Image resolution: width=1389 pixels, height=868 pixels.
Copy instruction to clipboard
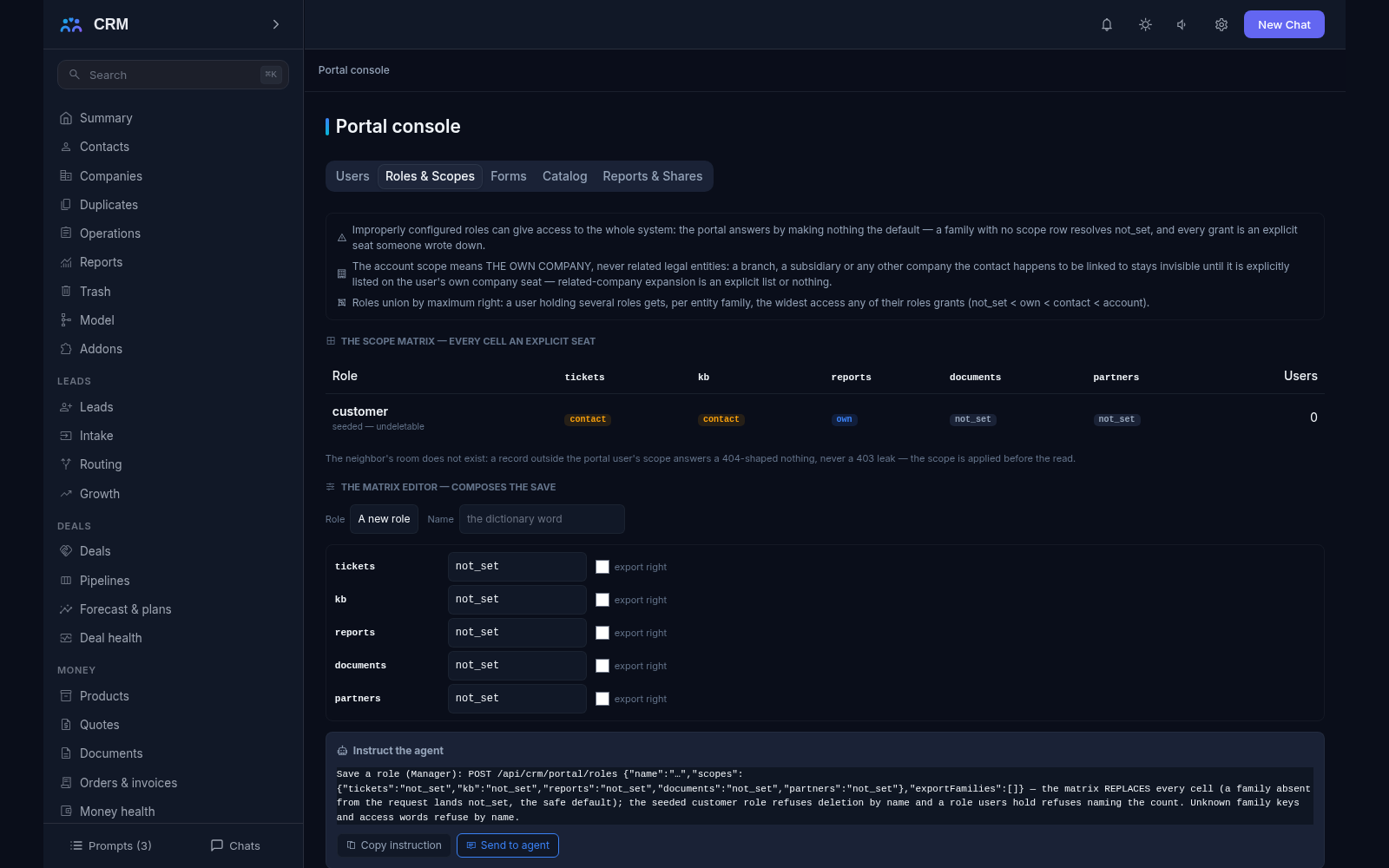click(394, 845)
